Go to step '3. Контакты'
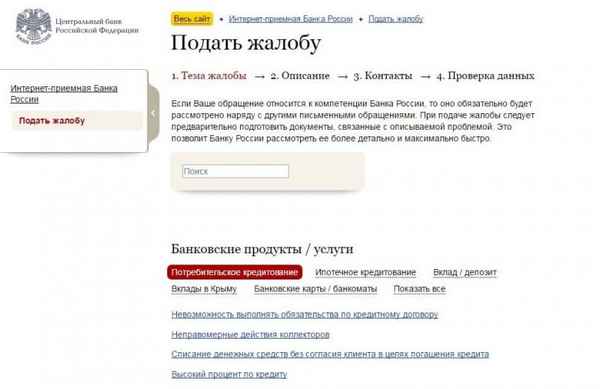The height and width of the screenshot is (389, 600). click(383, 76)
